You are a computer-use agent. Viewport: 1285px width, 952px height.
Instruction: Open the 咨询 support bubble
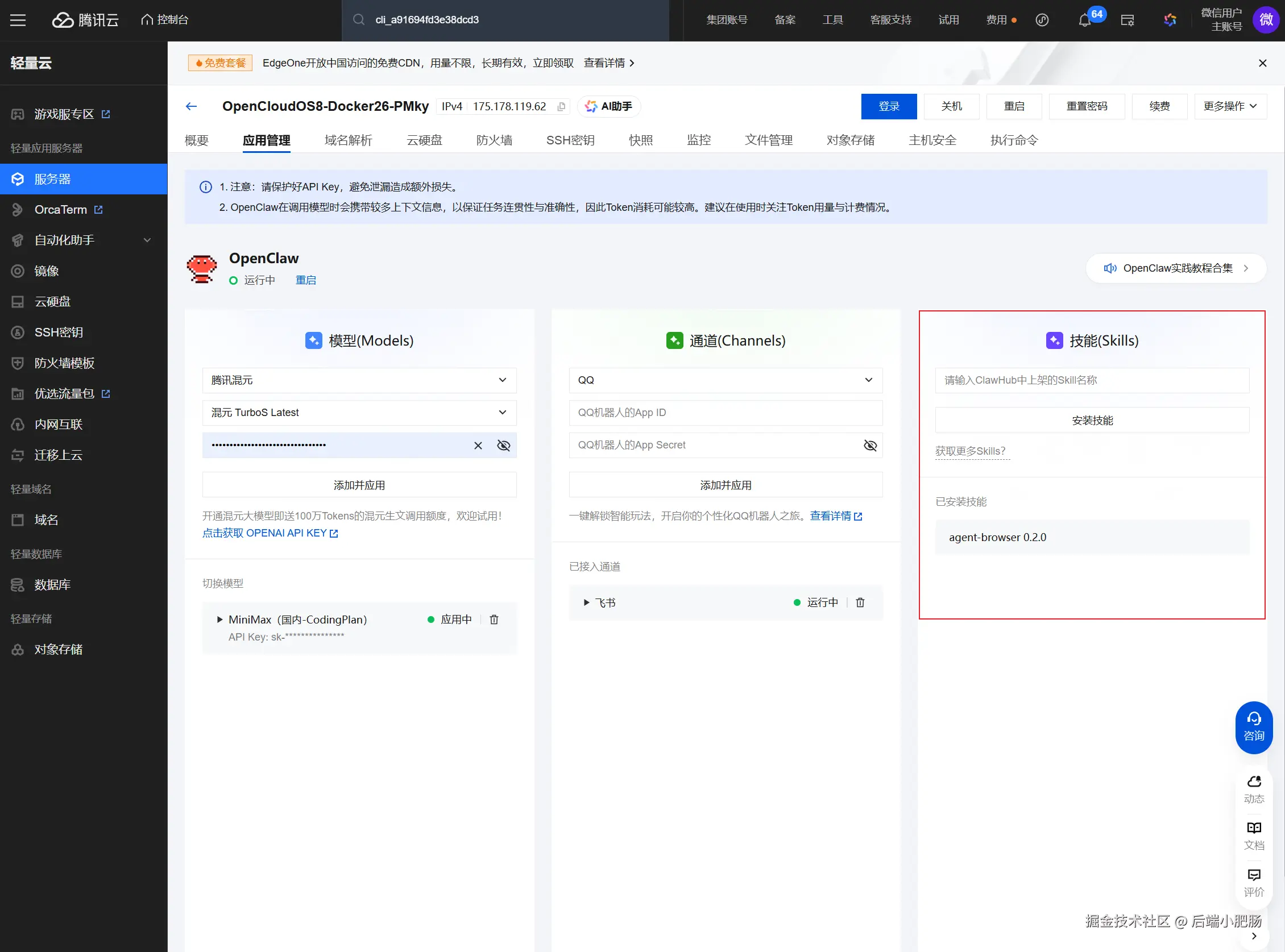1253,727
